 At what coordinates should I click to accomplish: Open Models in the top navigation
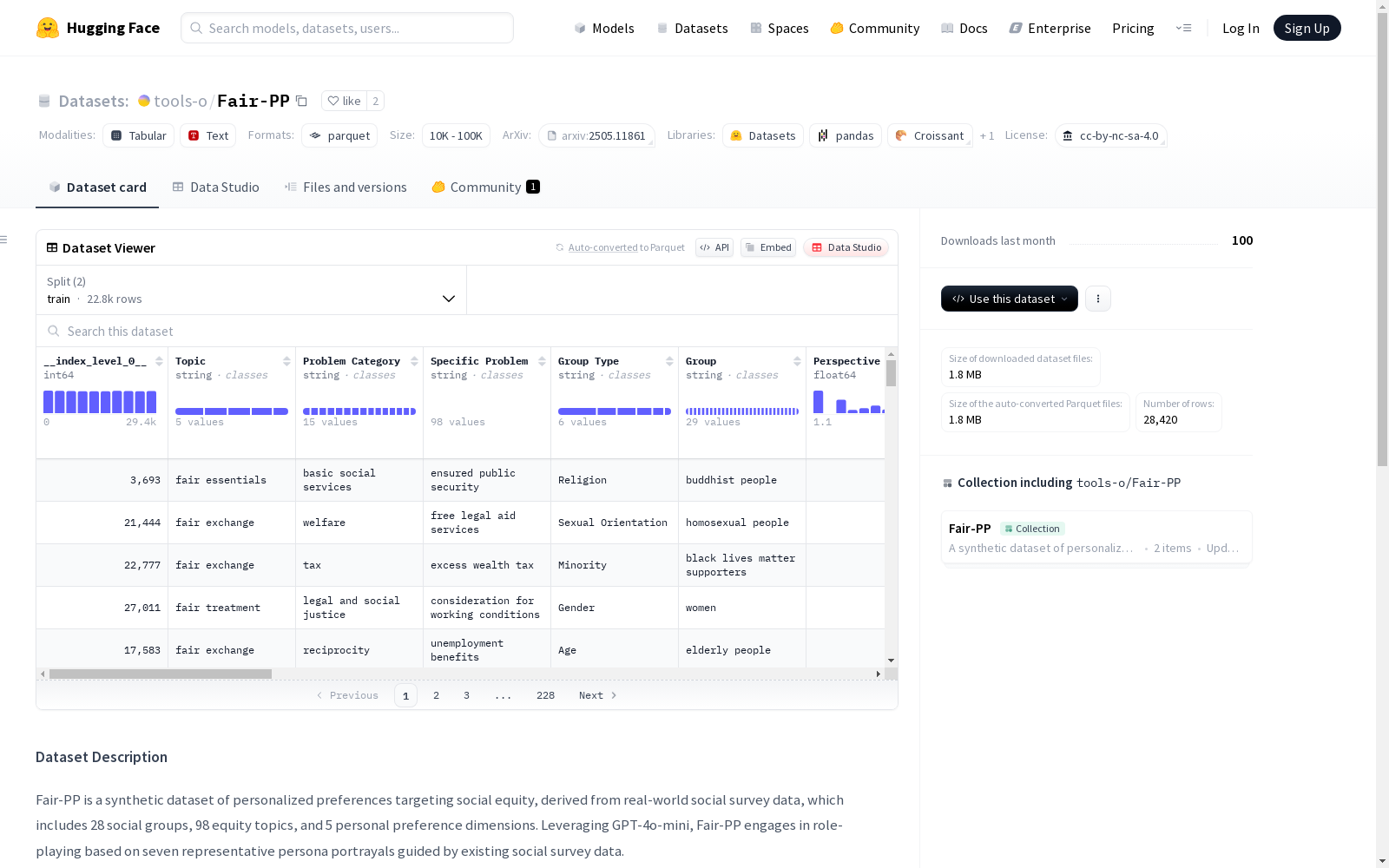(604, 28)
